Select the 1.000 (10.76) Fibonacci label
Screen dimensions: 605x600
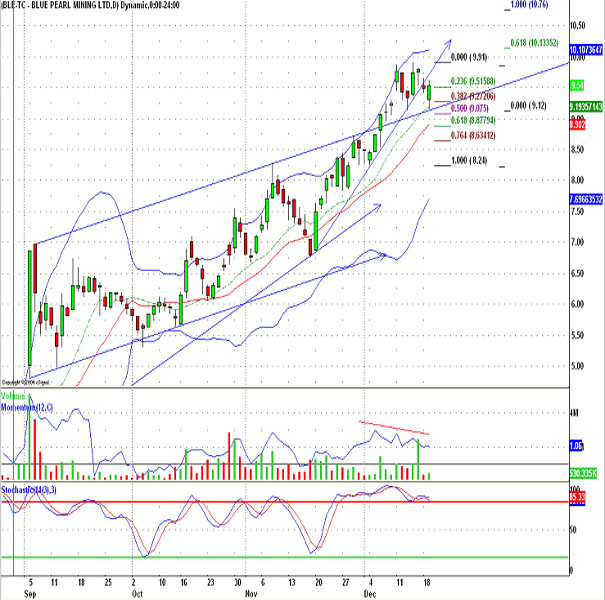point(529,5)
